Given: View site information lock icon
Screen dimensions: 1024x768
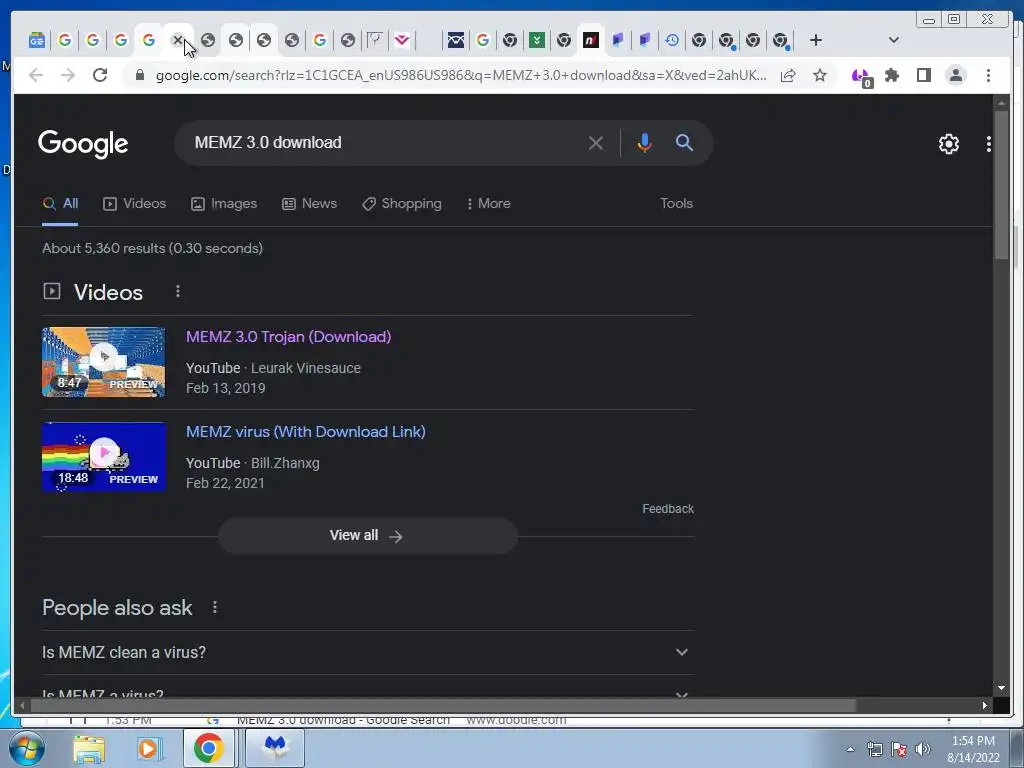Looking at the screenshot, I should [140, 75].
